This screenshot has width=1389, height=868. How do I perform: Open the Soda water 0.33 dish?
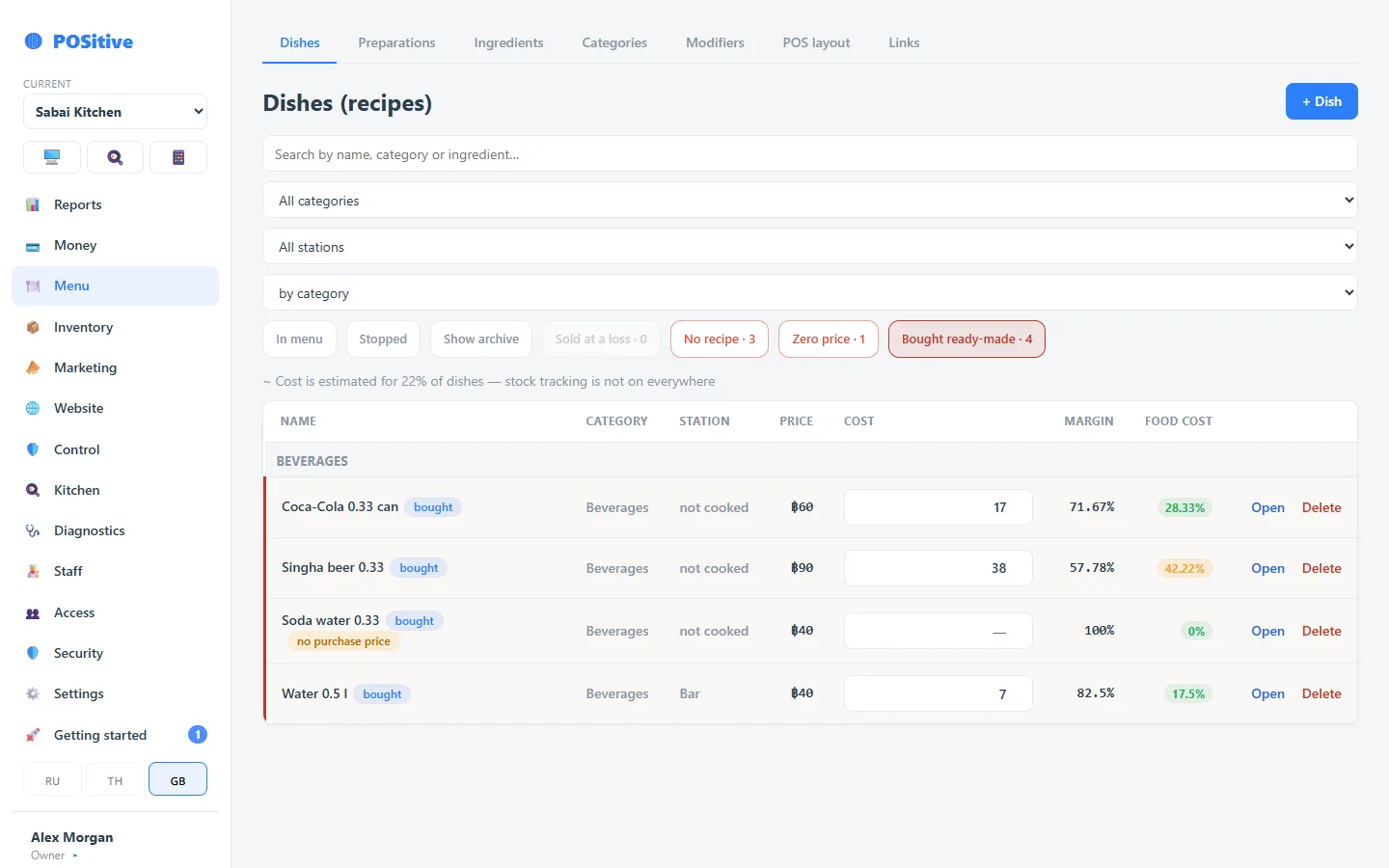[x=1267, y=631]
